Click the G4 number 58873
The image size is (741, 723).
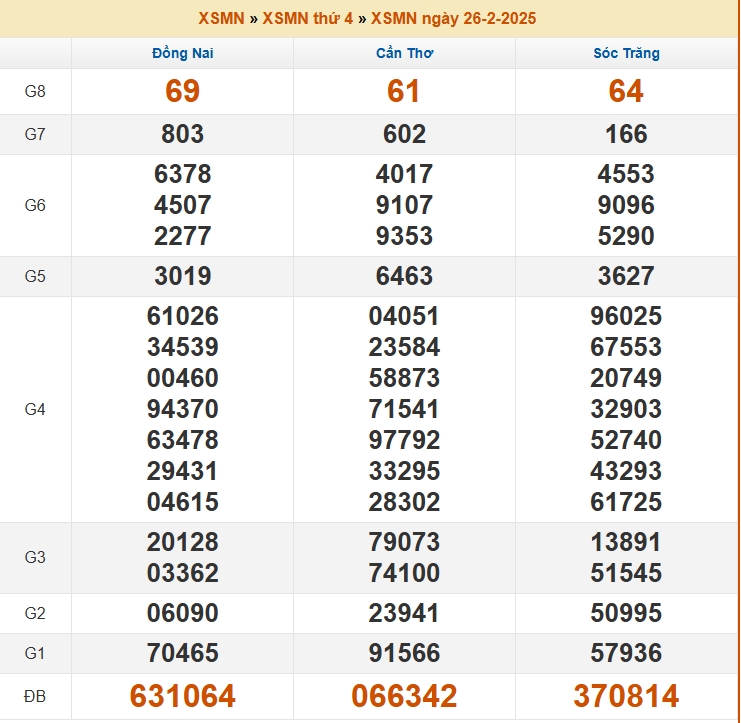point(404,378)
